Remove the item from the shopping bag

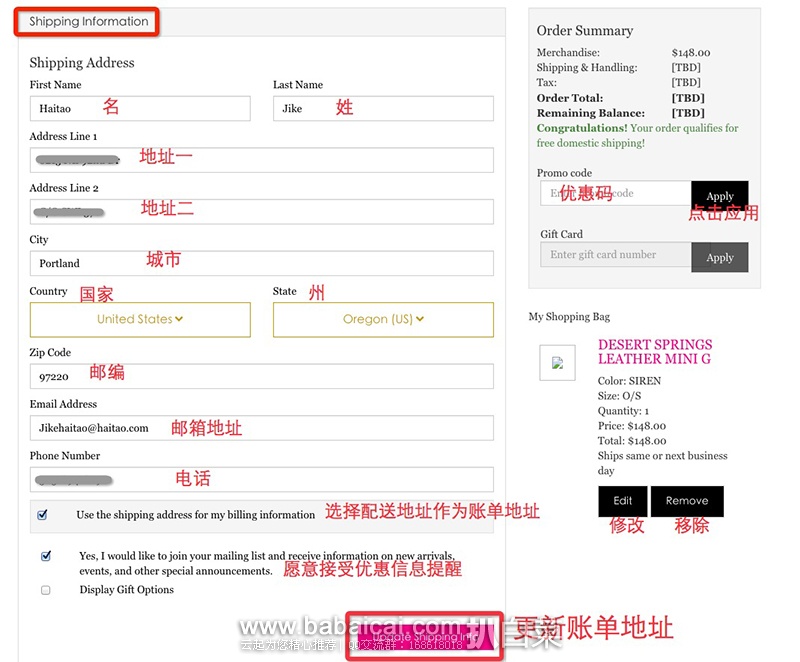tap(687, 501)
